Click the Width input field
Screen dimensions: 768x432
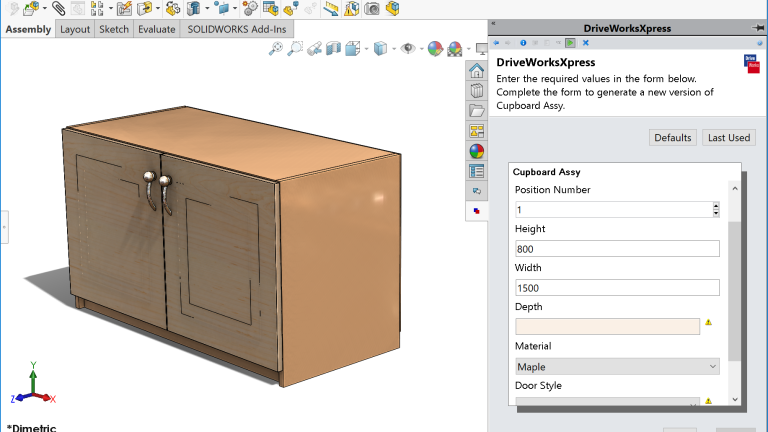pos(617,288)
